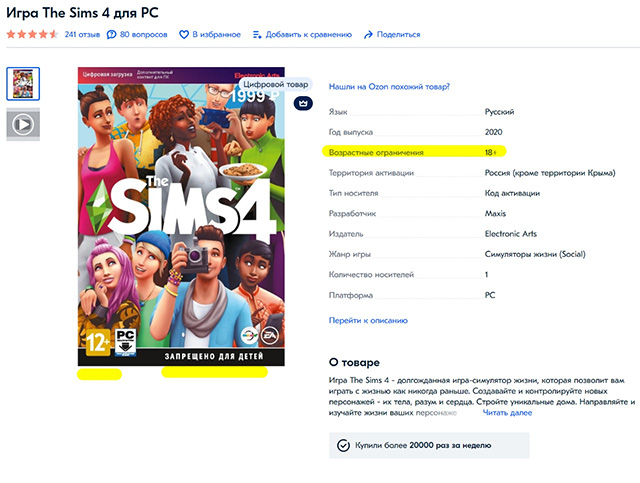Click the Игра The Sims 4 для PC title

pos(82,13)
